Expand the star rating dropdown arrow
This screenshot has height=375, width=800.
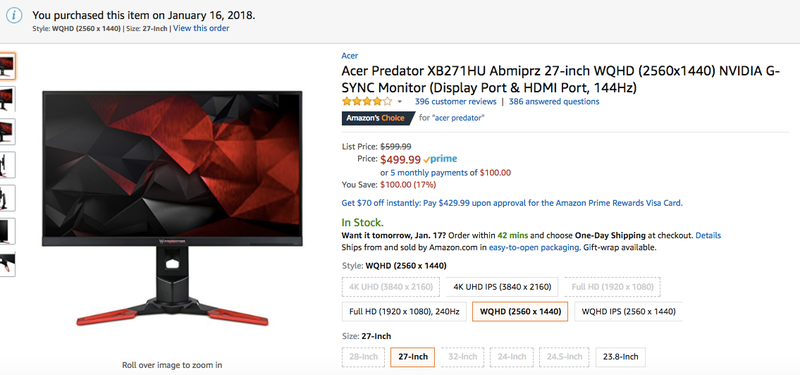click(399, 102)
